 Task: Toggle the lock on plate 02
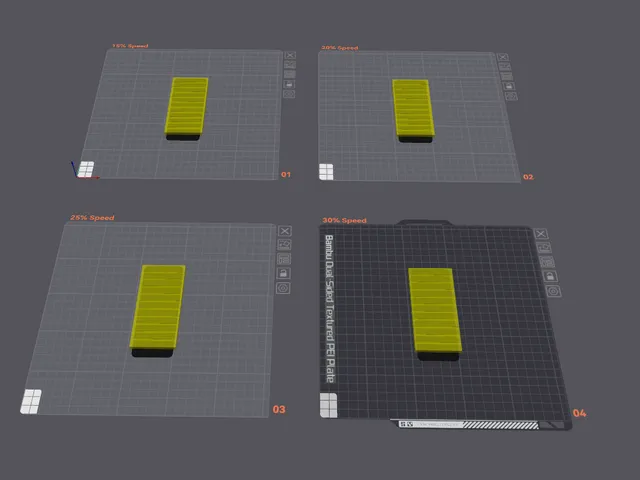point(509,86)
